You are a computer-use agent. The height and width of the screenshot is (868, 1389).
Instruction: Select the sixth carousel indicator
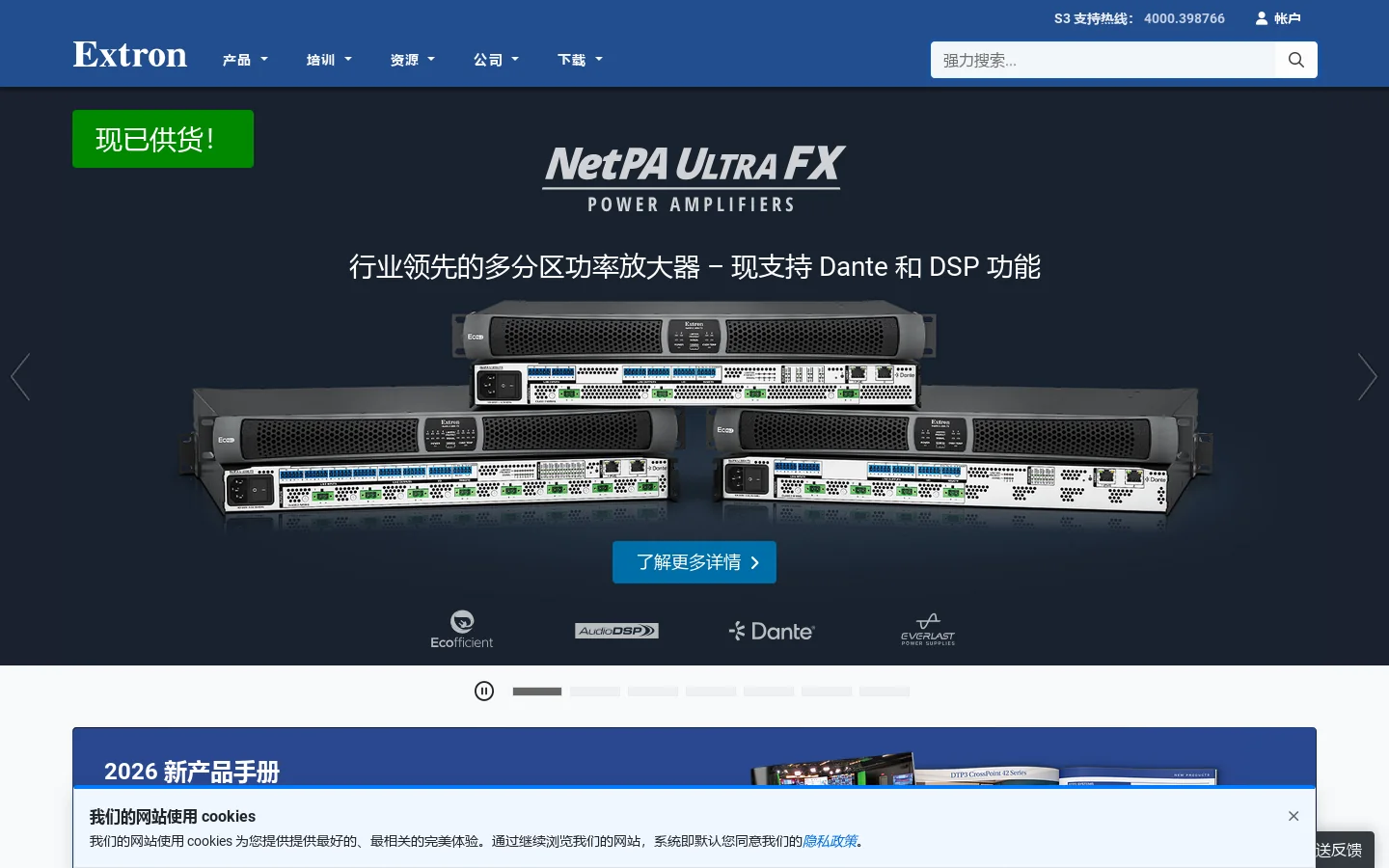827,692
